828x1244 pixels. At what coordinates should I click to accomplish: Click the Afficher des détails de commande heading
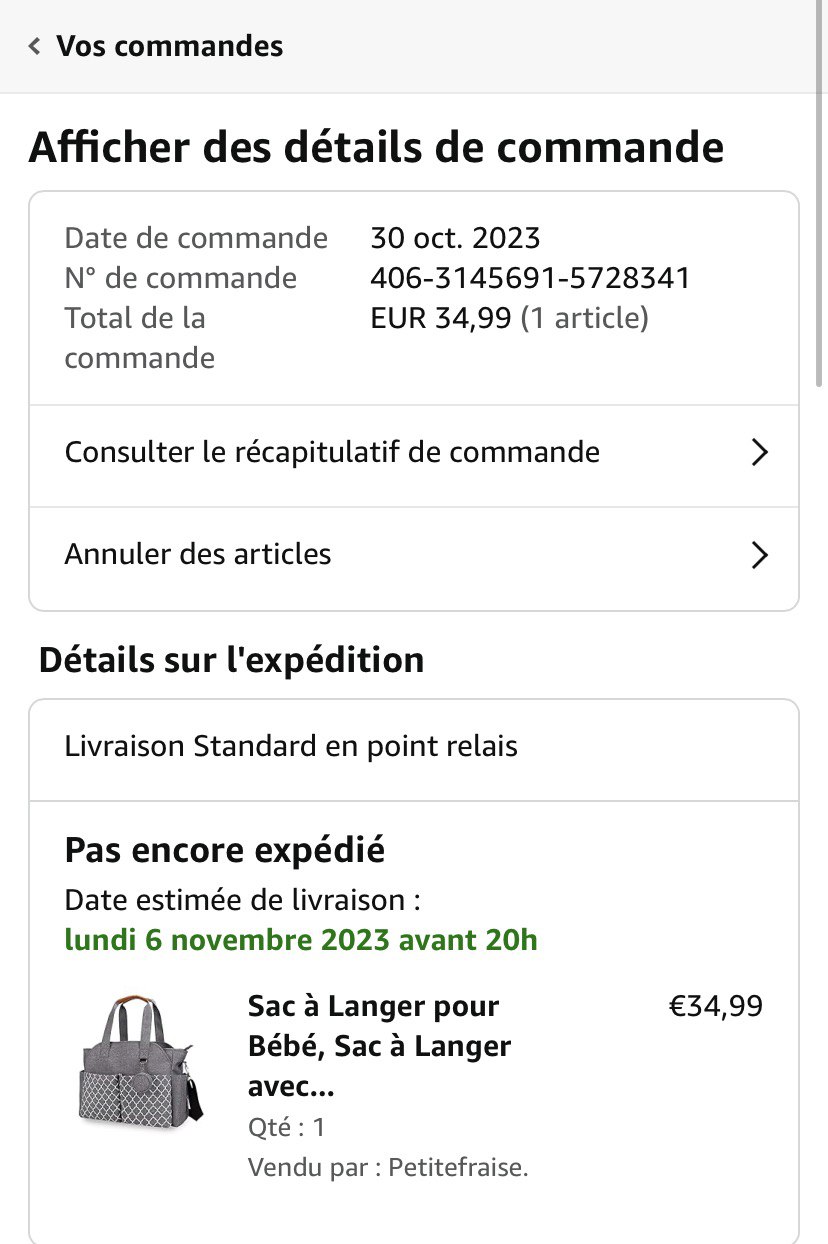pos(376,147)
